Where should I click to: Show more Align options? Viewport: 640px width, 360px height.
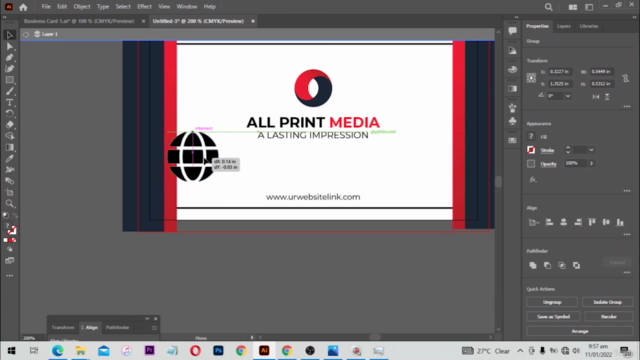[x=627, y=235]
